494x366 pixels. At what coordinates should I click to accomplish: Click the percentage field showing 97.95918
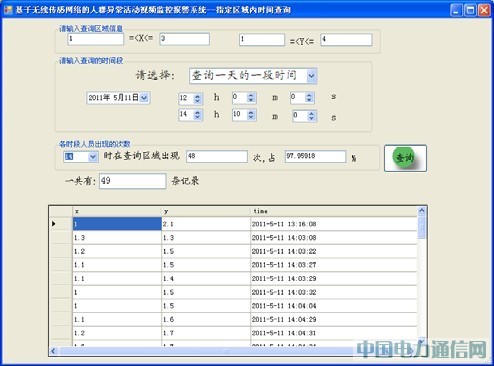(x=315, y=156)
